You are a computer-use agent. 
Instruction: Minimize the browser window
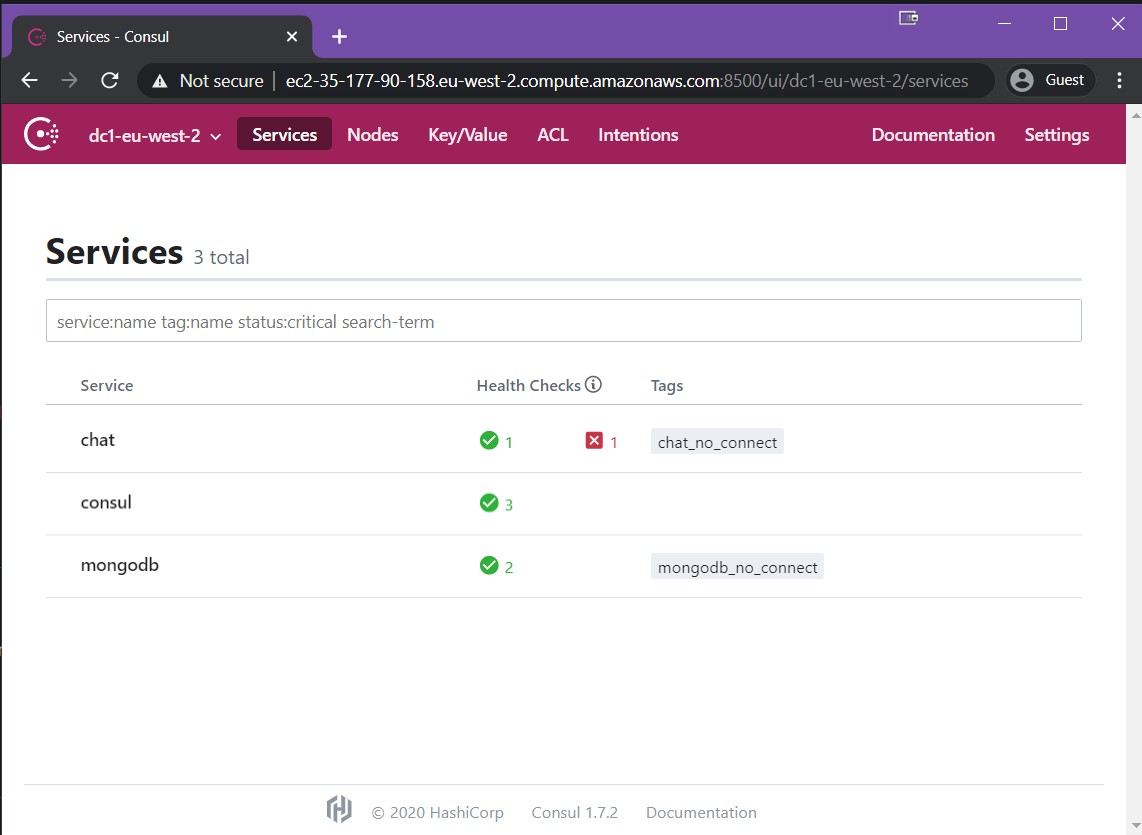[x=1004, y=23]
